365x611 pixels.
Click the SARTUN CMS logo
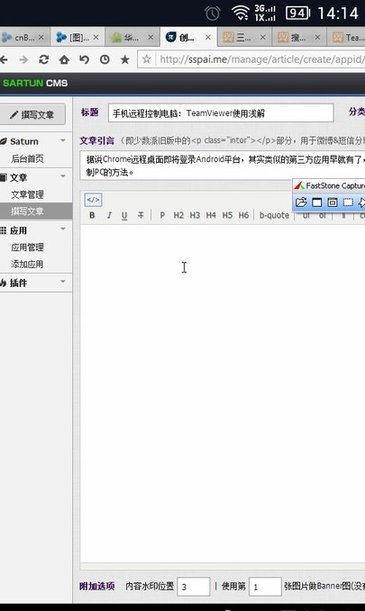[x=35, y=83]
